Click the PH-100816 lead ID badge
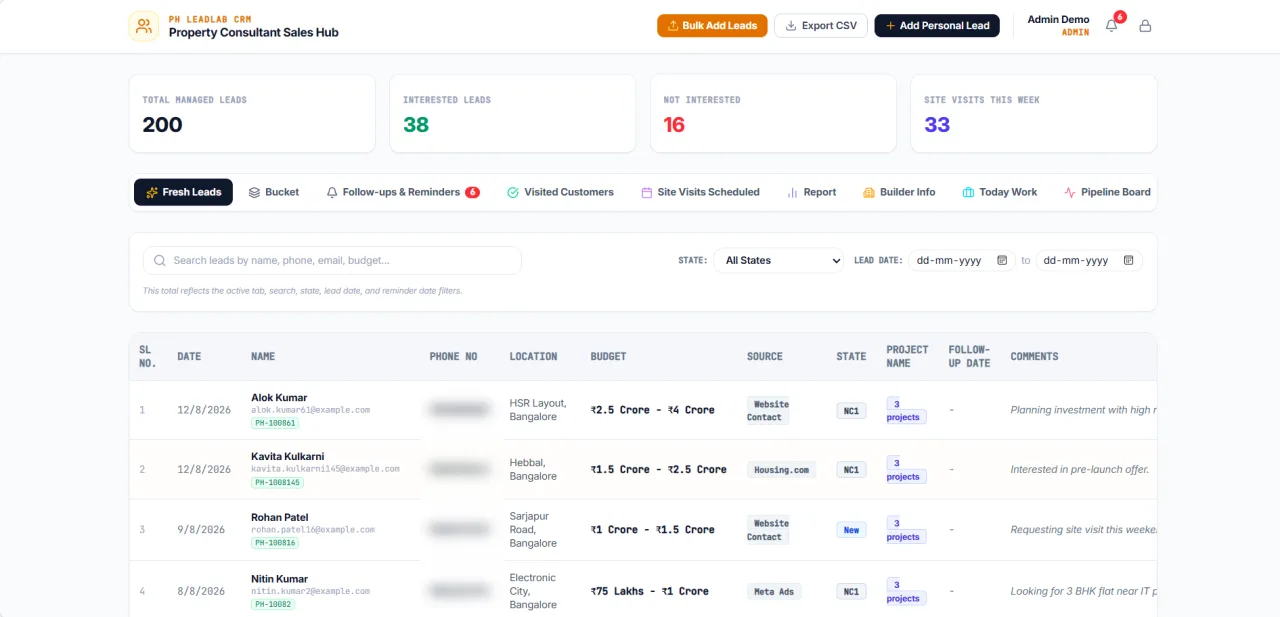Image resolution: width=1280 pixels, height=617 pixels. click(275, 543)
